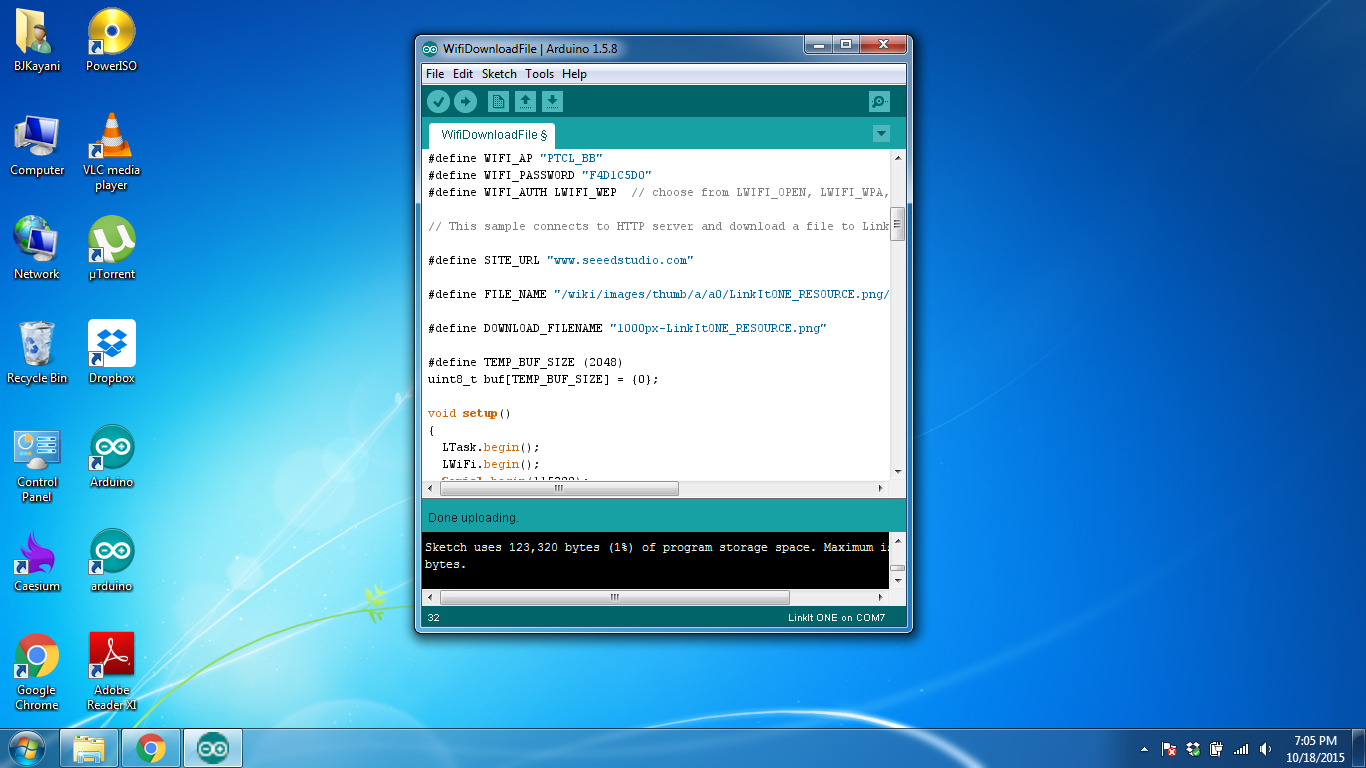This screenshot has width=1366, height=768.
Task: Click the battery power tray icon
Action: 1216,748
